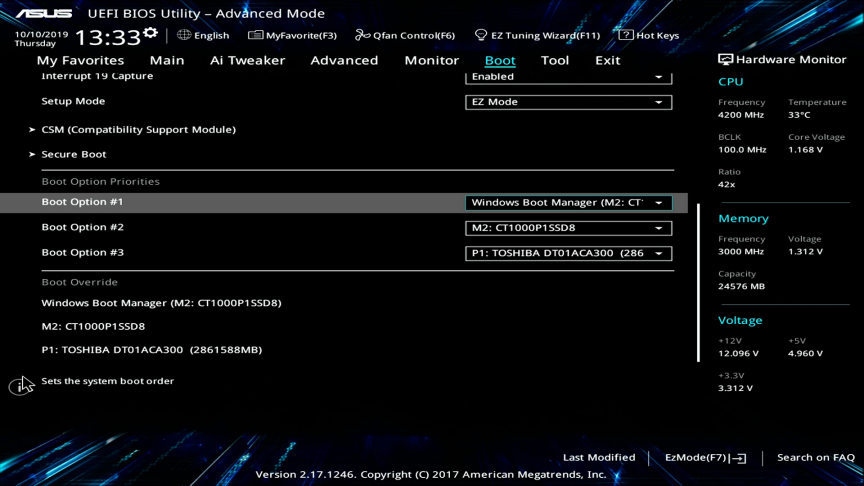
Task: Go to the Advanced tab
Action: point(344,60)
